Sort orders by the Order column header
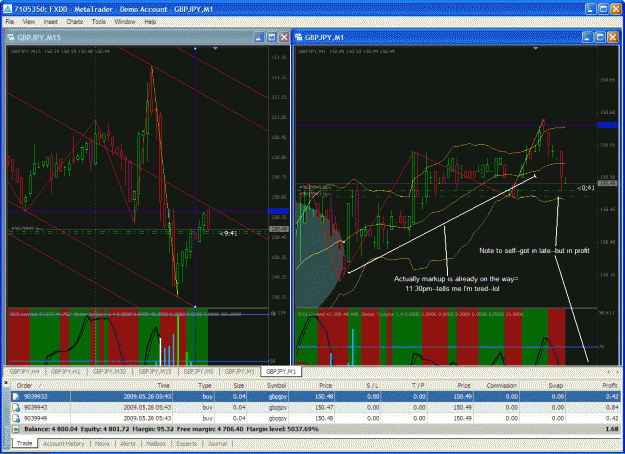 point(24,385)
